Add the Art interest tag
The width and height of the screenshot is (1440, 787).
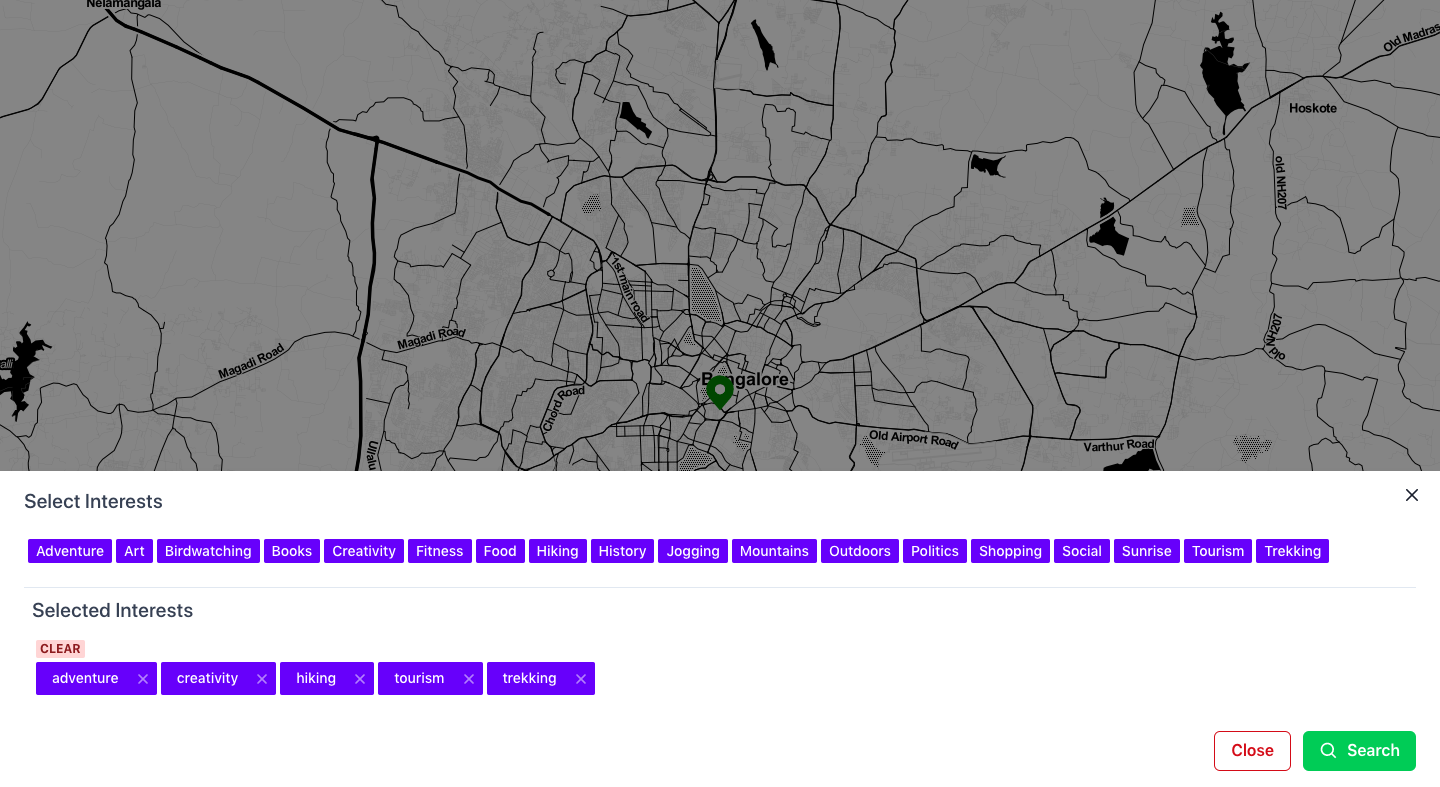click(135, 551)
